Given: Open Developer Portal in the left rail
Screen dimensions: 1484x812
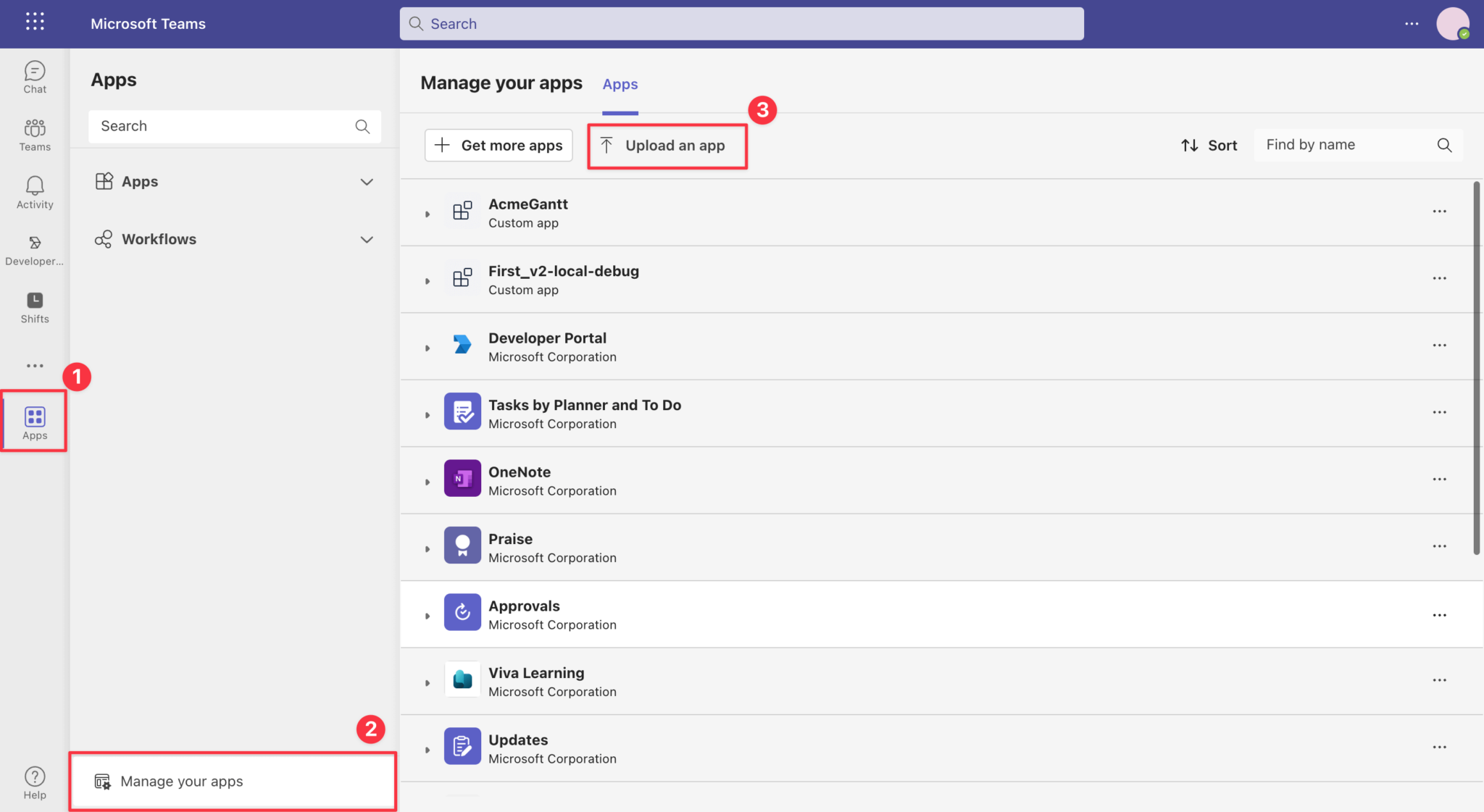Looking at the screenshot, I should tap(35, 250).
